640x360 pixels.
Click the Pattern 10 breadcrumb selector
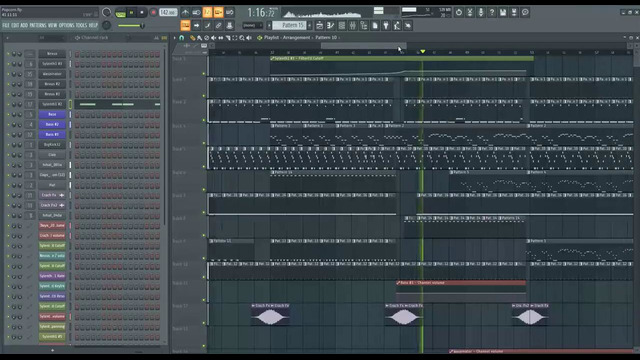point(326,38)
